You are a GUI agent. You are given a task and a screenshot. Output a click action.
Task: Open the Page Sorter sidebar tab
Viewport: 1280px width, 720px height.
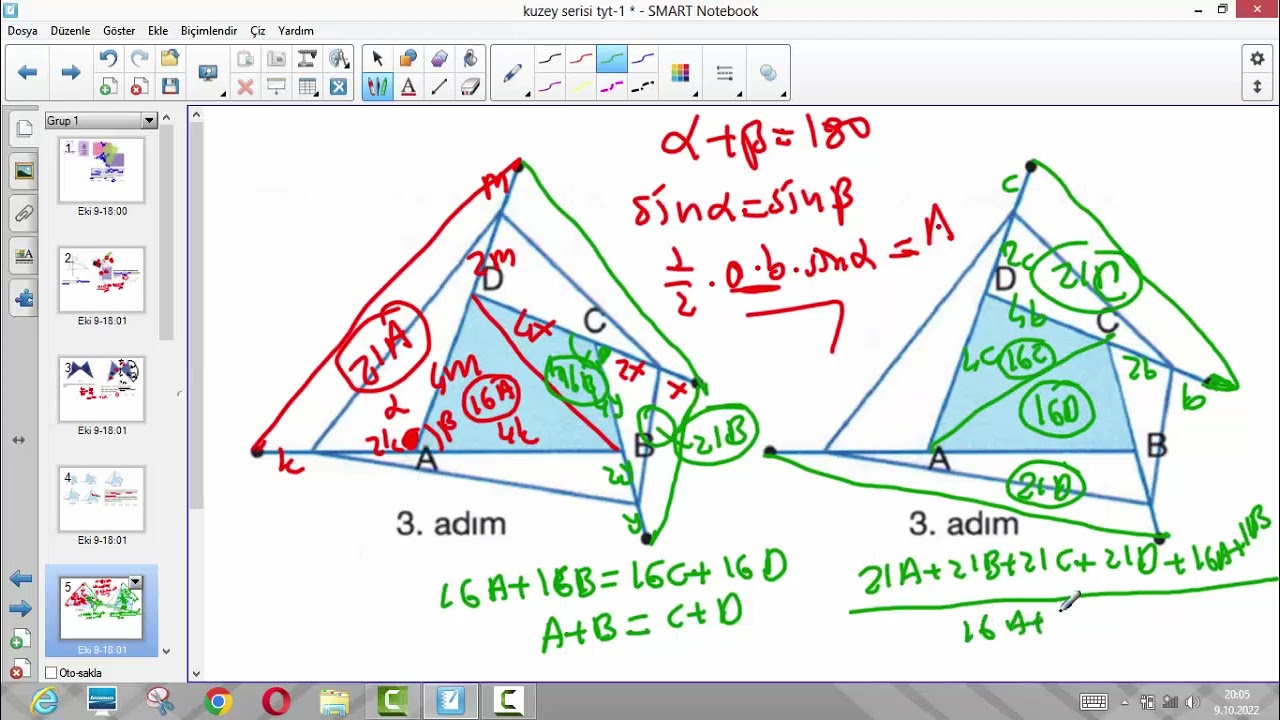click(24, 129)
